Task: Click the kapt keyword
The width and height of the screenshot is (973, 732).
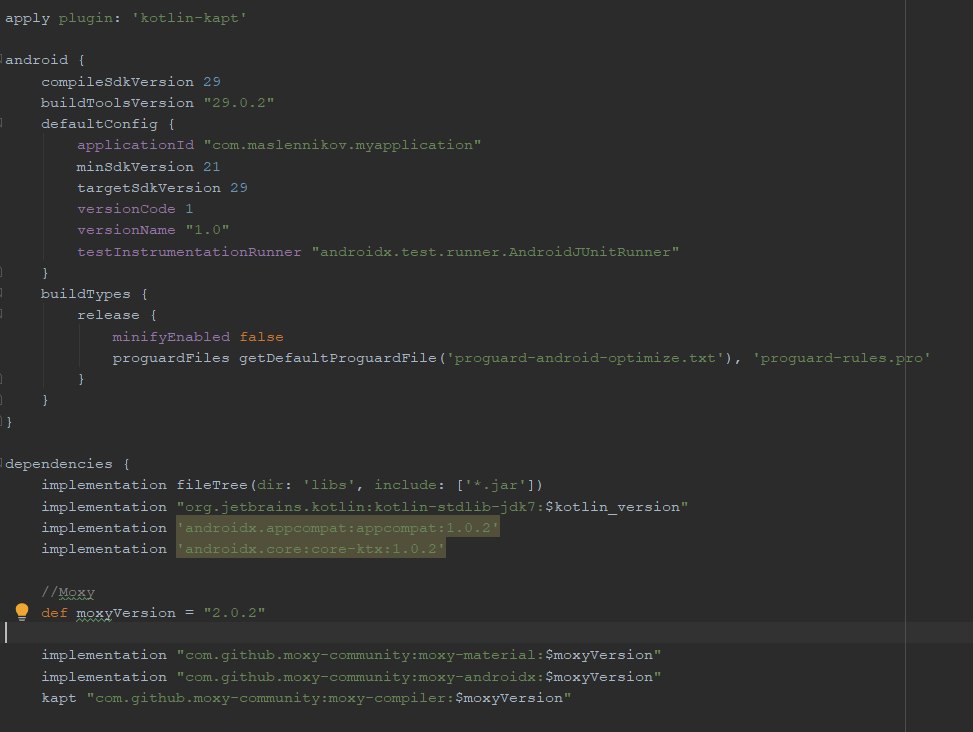Action: [58, 698]
